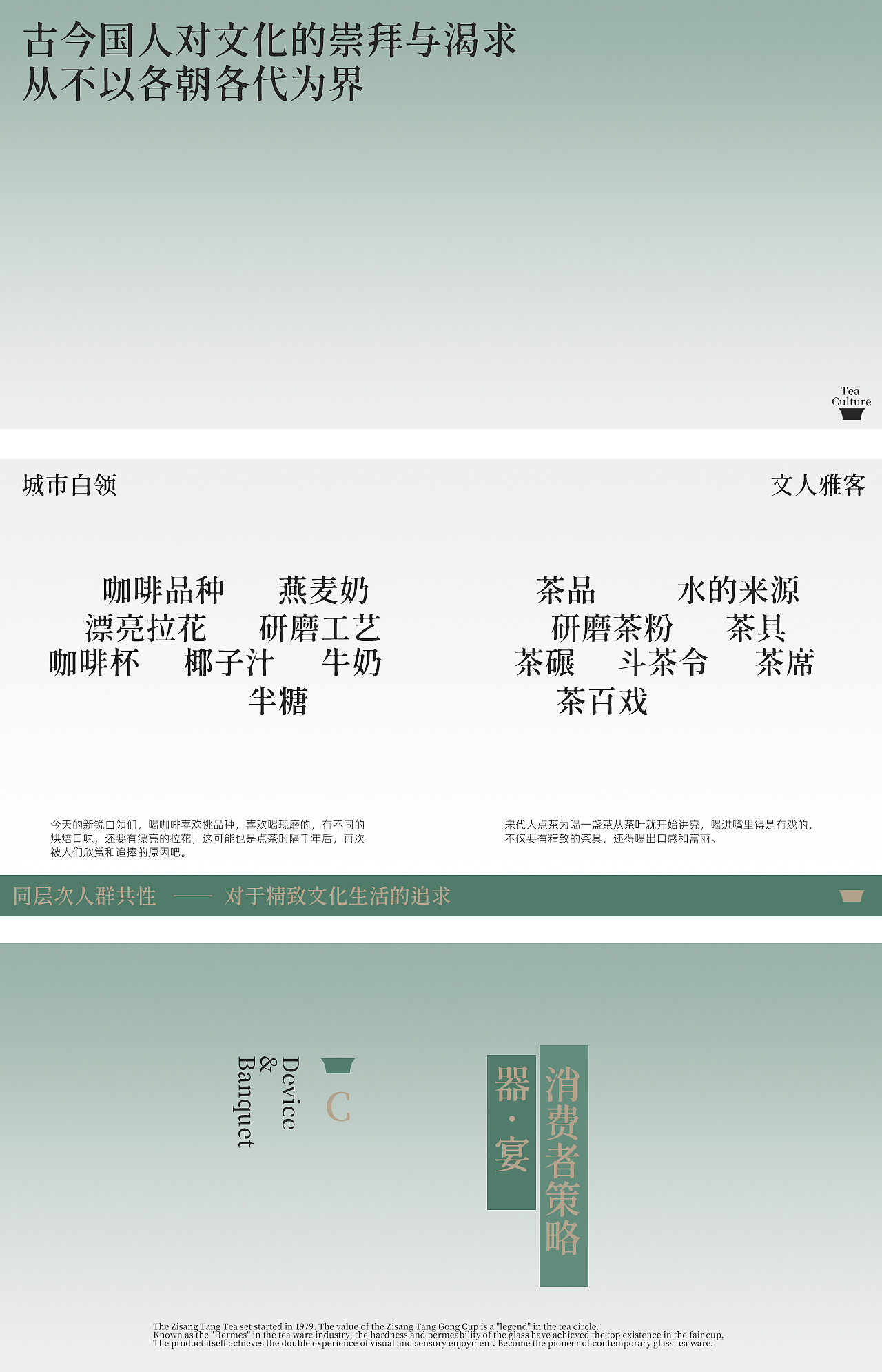Click the heading '古今国人对文化的崇拜与渴求'
882x1372 pixels.
[269, 41]
